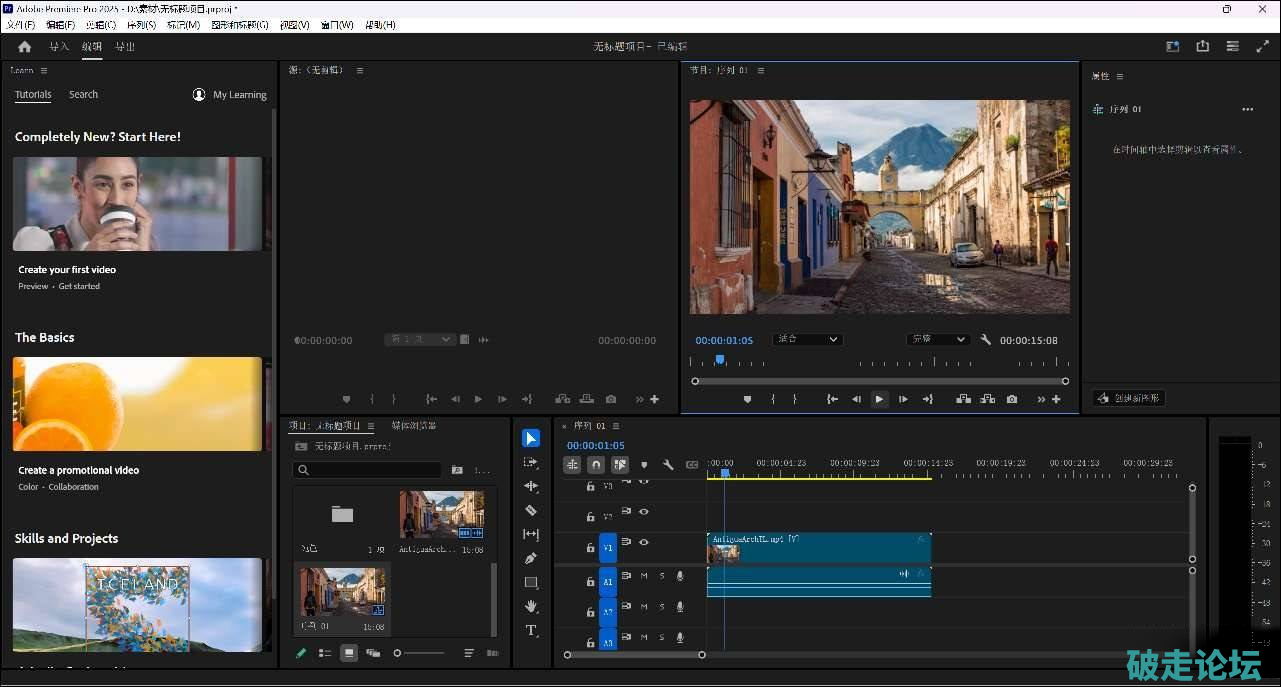The height and width of the screenshot is (687, 1281).
Task: Mute audio track A1
Action: point(644,576)
